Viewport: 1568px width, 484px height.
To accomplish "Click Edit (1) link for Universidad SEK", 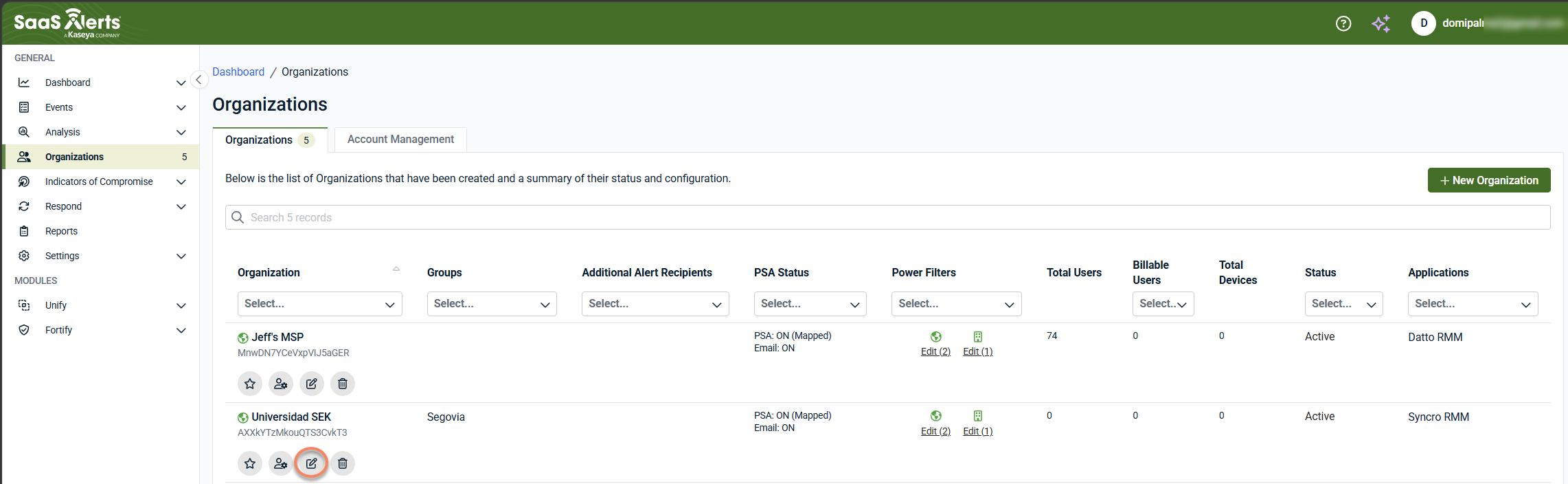I will pyautogui.click(x=978, y=431).
